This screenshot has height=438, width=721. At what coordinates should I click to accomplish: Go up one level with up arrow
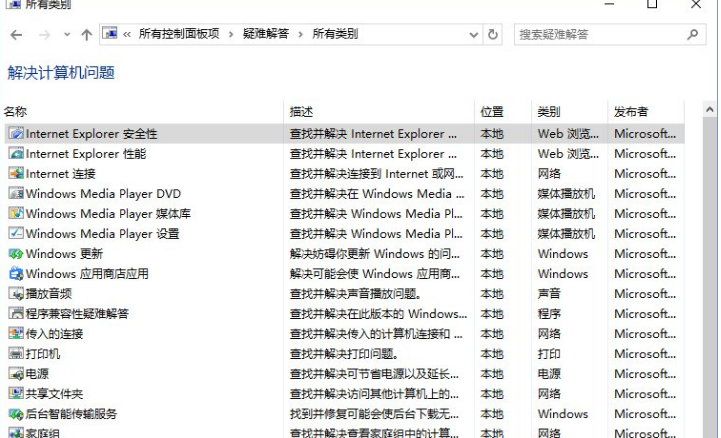point(86,34)
